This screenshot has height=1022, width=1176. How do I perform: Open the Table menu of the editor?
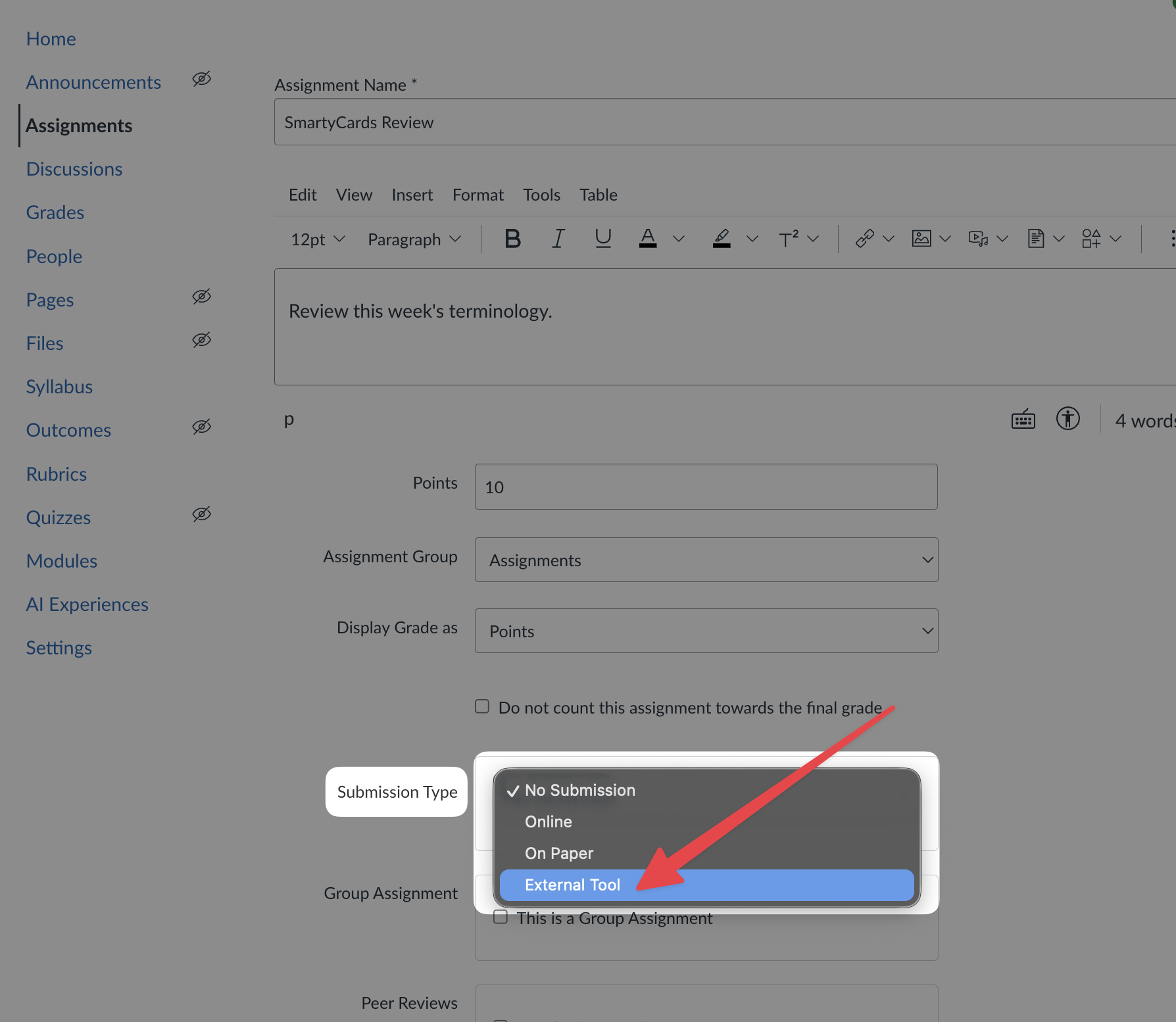[x=599, y=195]
